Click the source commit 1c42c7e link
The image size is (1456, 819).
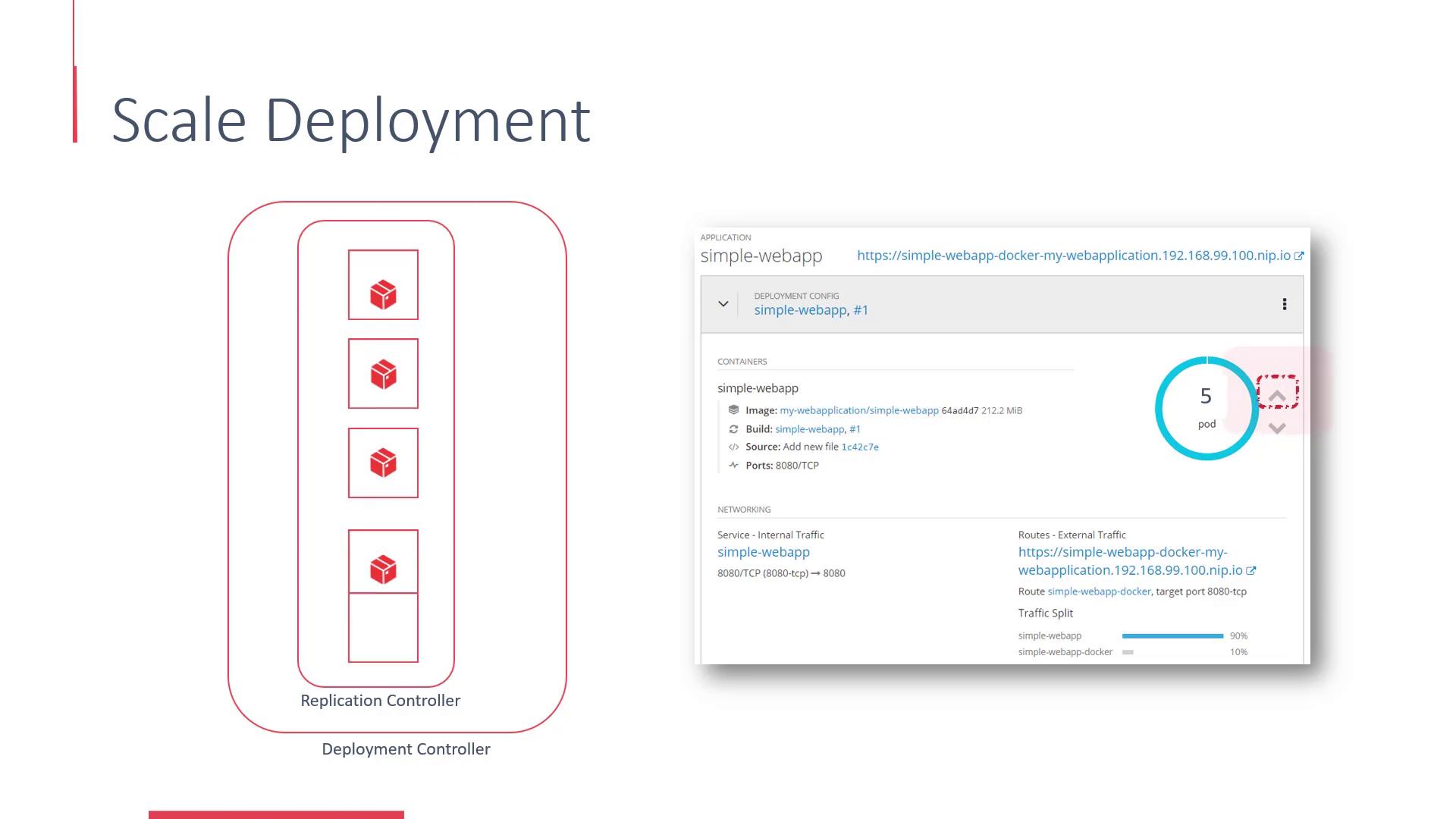pos(860,447)
